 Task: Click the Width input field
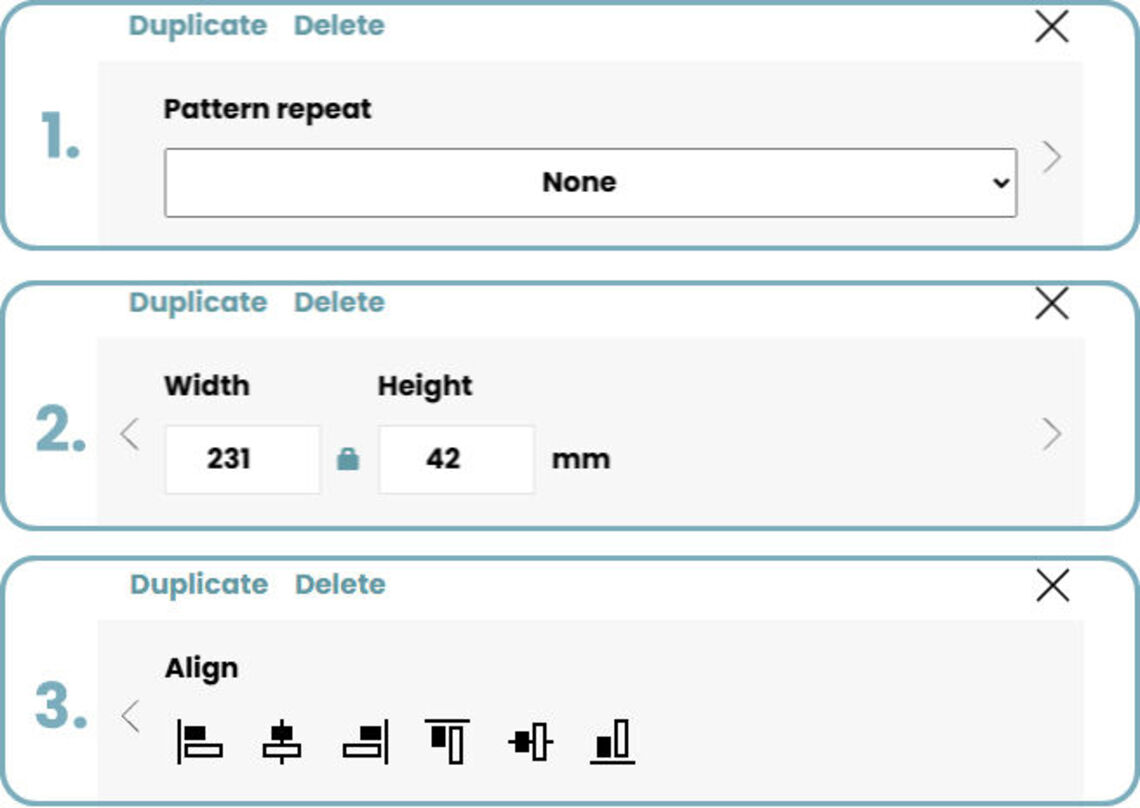click(242, 459)
